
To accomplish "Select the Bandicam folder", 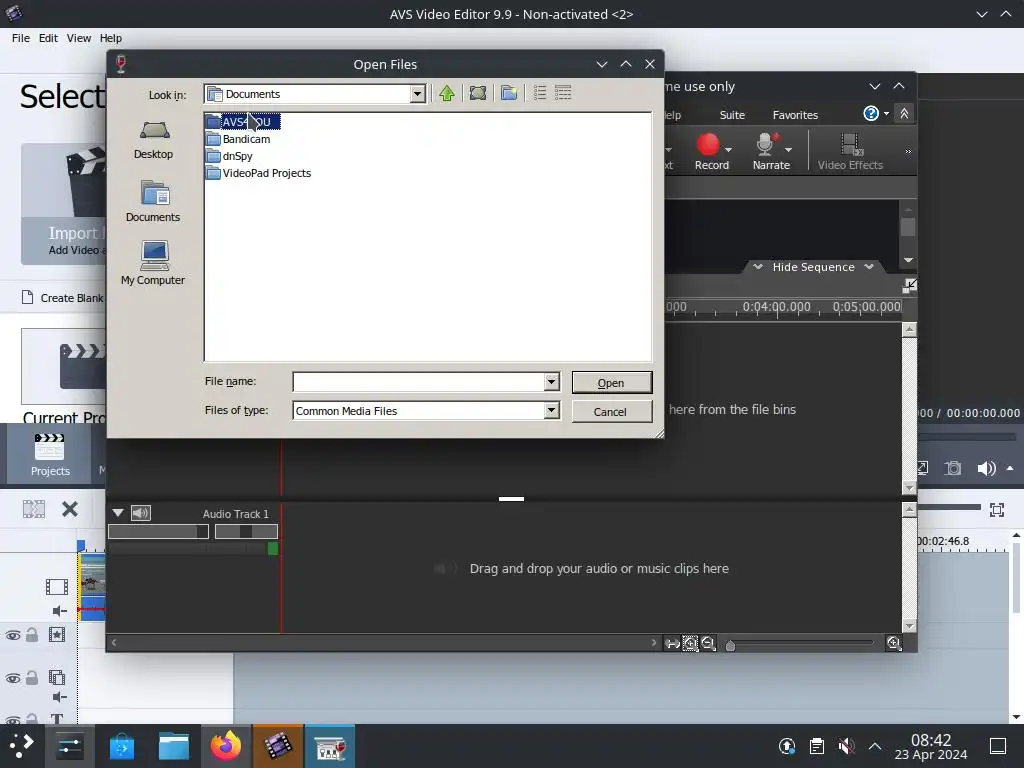I will click(x=238, y=139).
